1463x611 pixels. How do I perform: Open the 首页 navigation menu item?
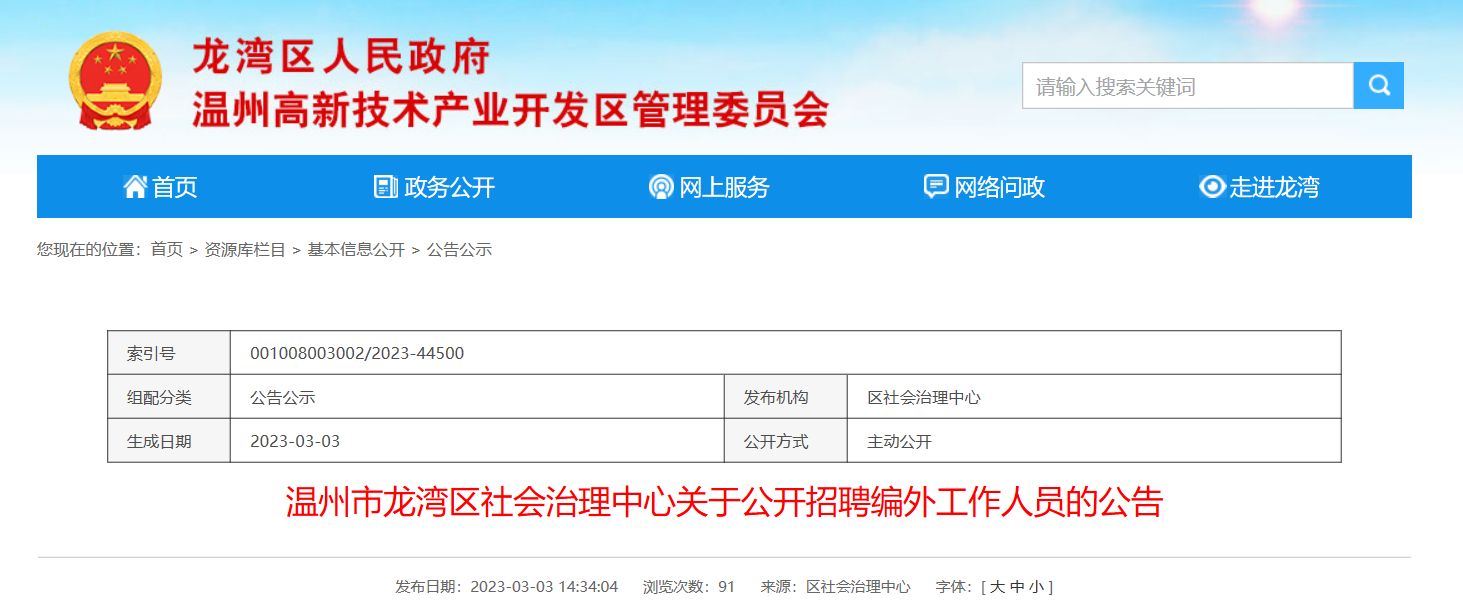tap(175, 187)
